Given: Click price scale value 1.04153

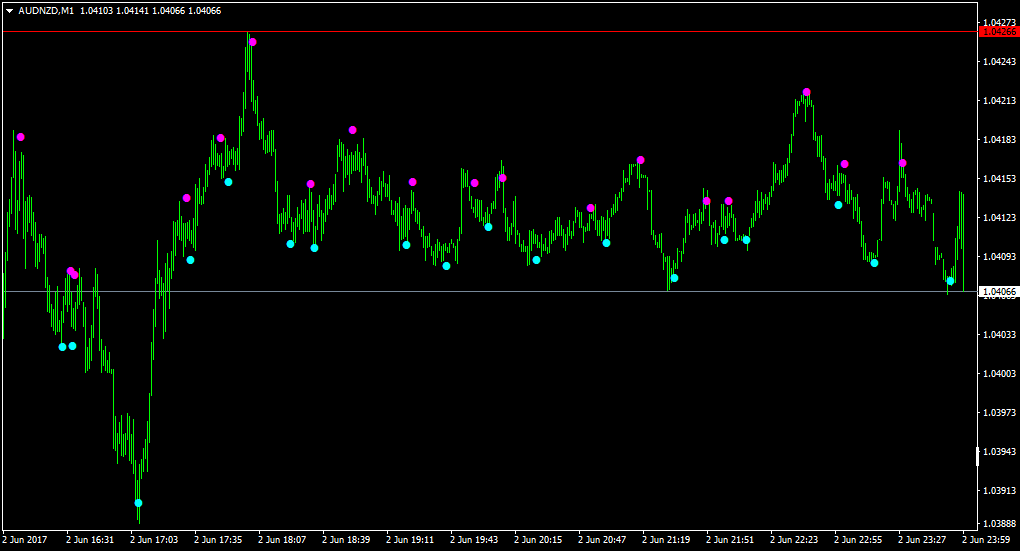Looking at the screenshot, I should tap(999, 178).
